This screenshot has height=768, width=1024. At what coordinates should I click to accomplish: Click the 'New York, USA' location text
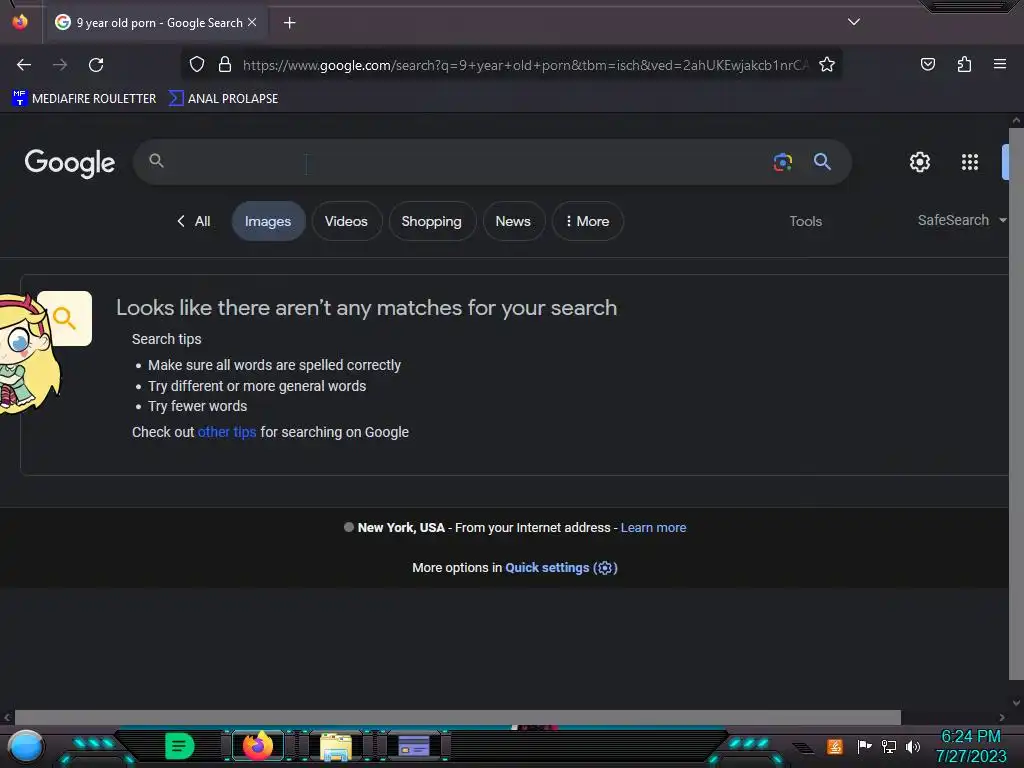401,528
